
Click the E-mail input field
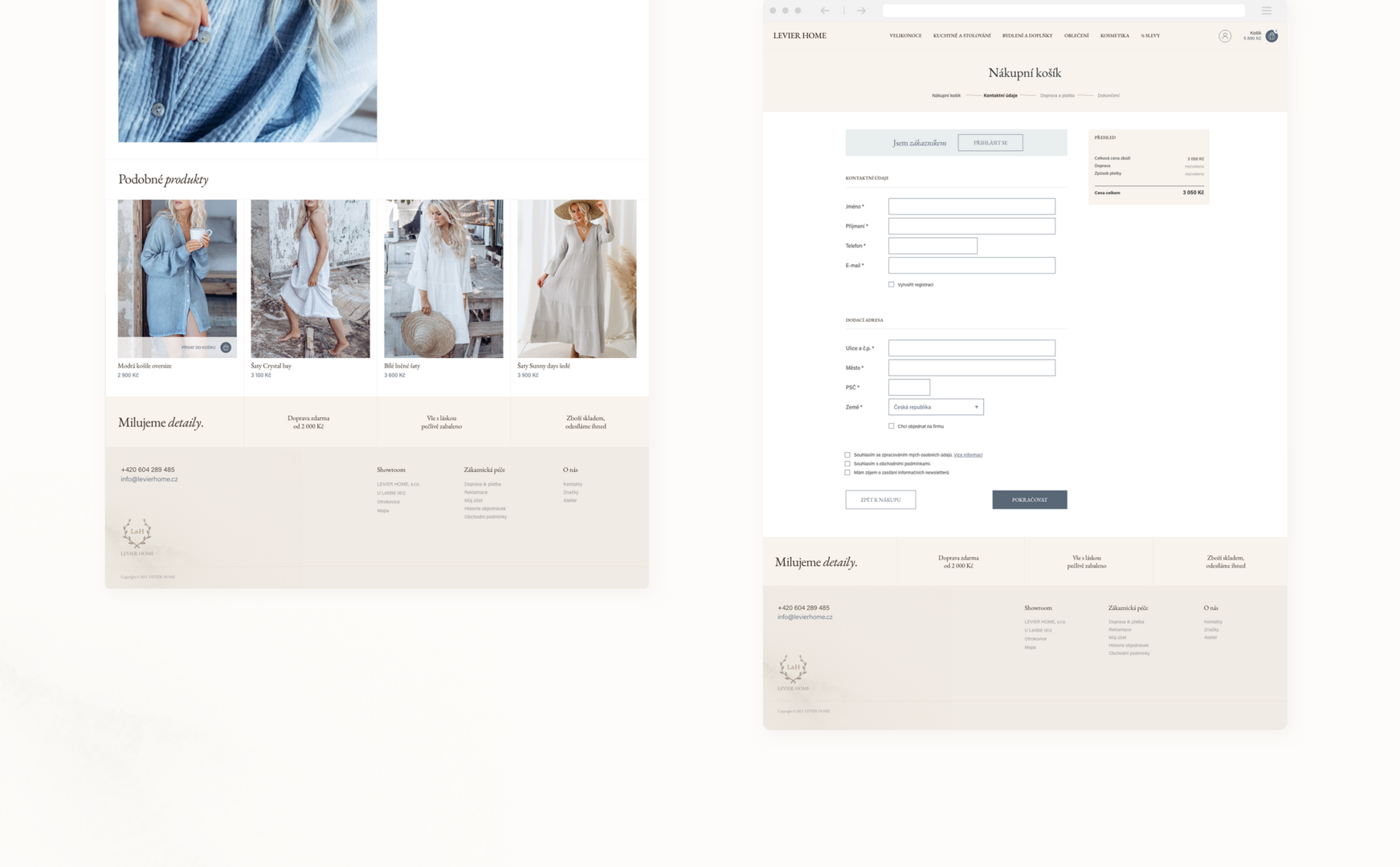(x=971, y=266)
